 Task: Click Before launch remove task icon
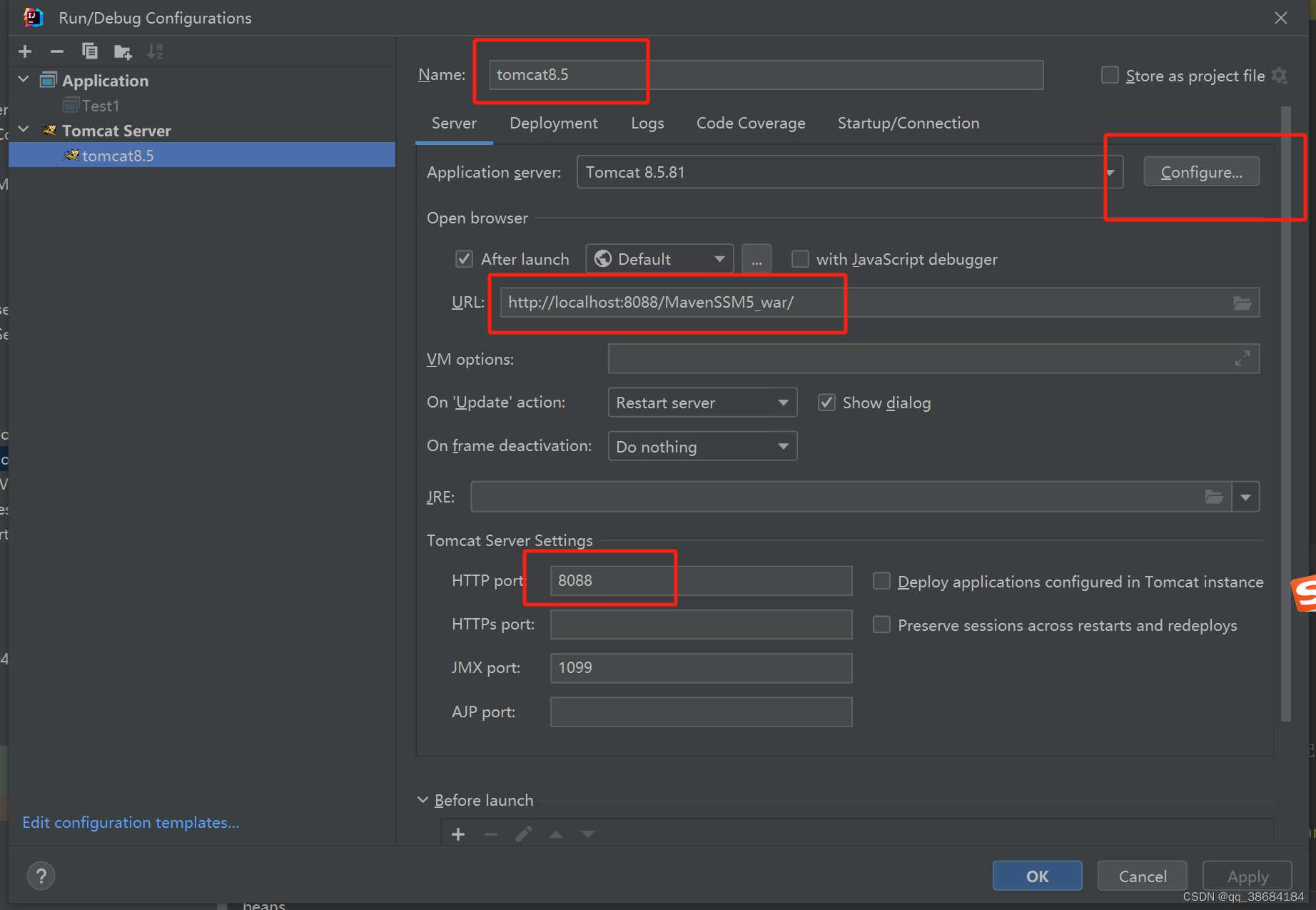[491, 834]
